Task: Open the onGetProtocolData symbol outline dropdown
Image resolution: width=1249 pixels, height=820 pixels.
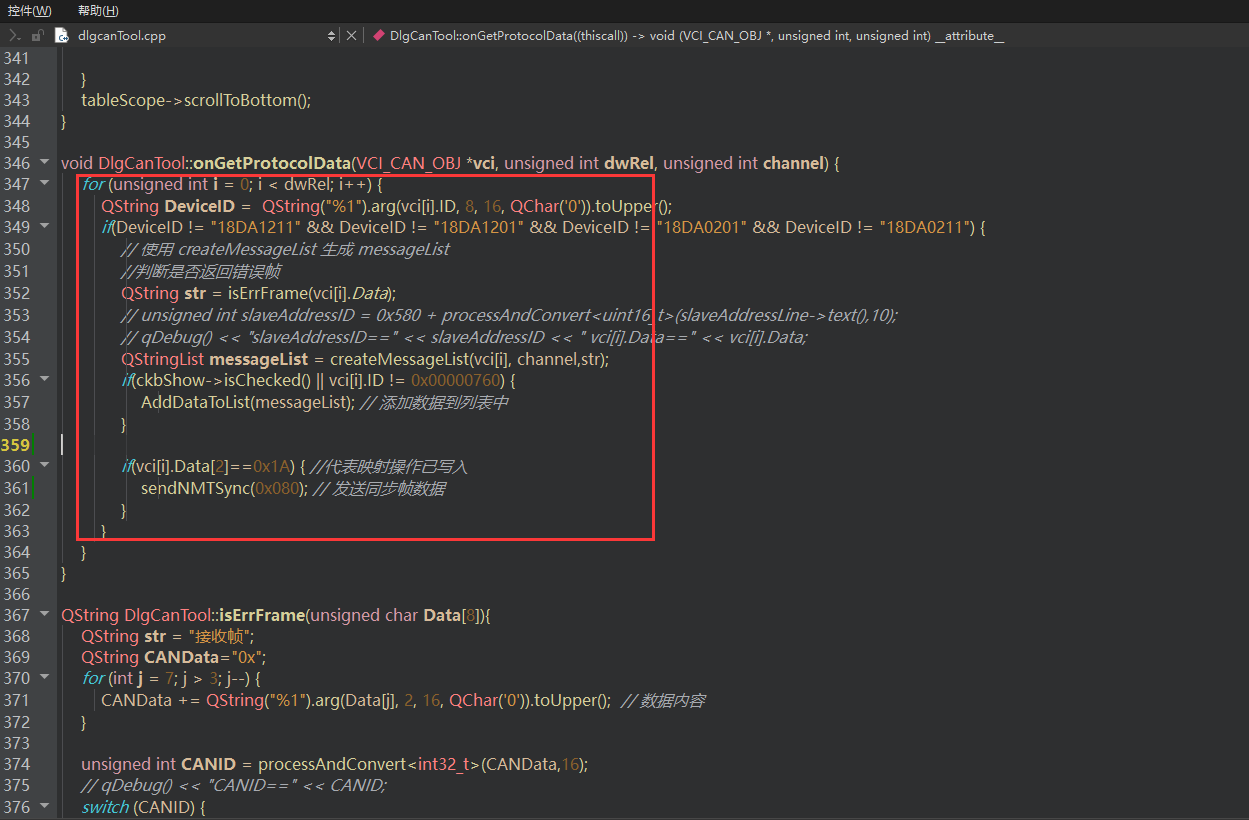Action: [x=697, y=35]
